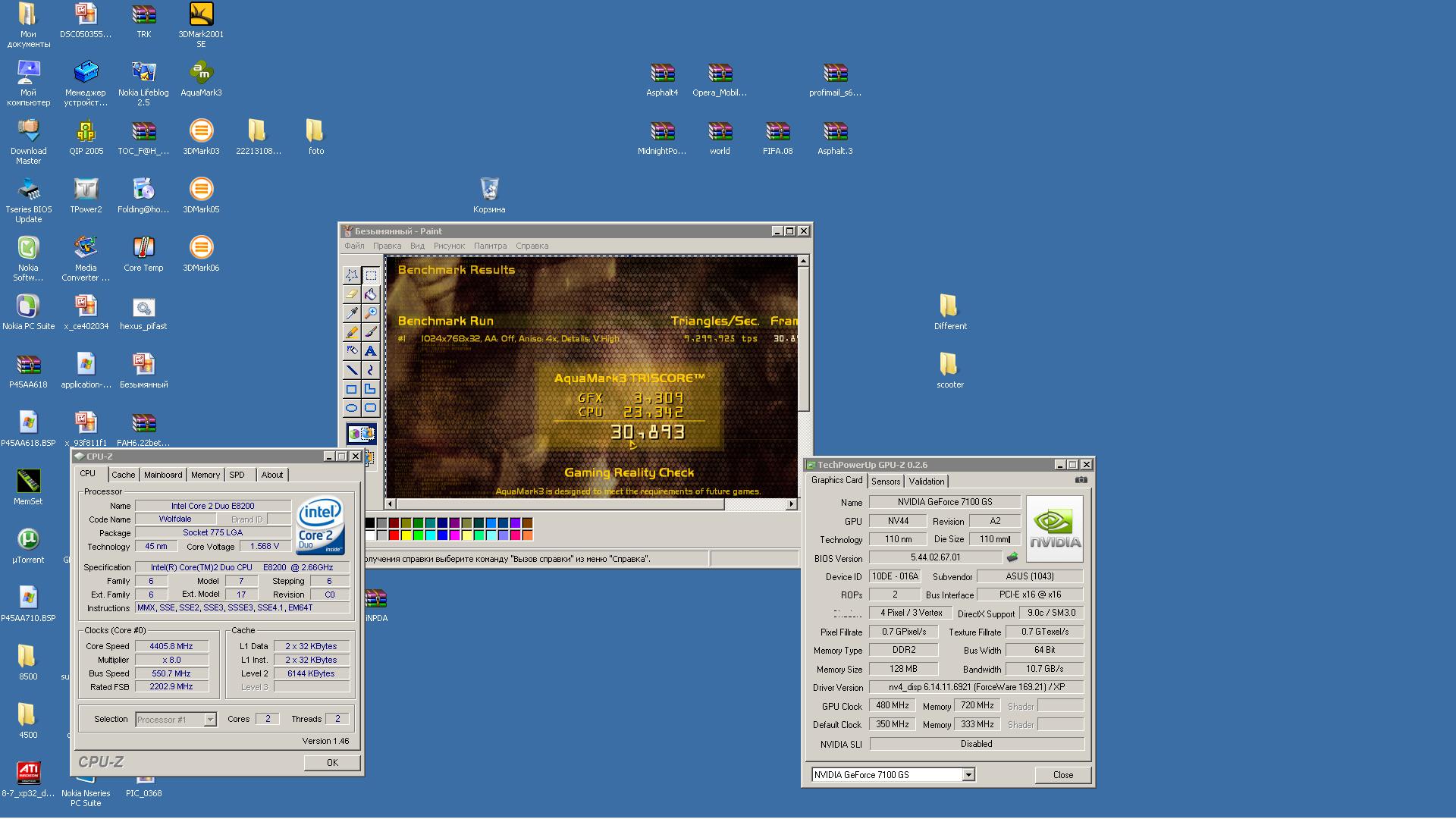Pick the black color swatch in Paint palette
The image size is (1456, 819).
point(370,522)
